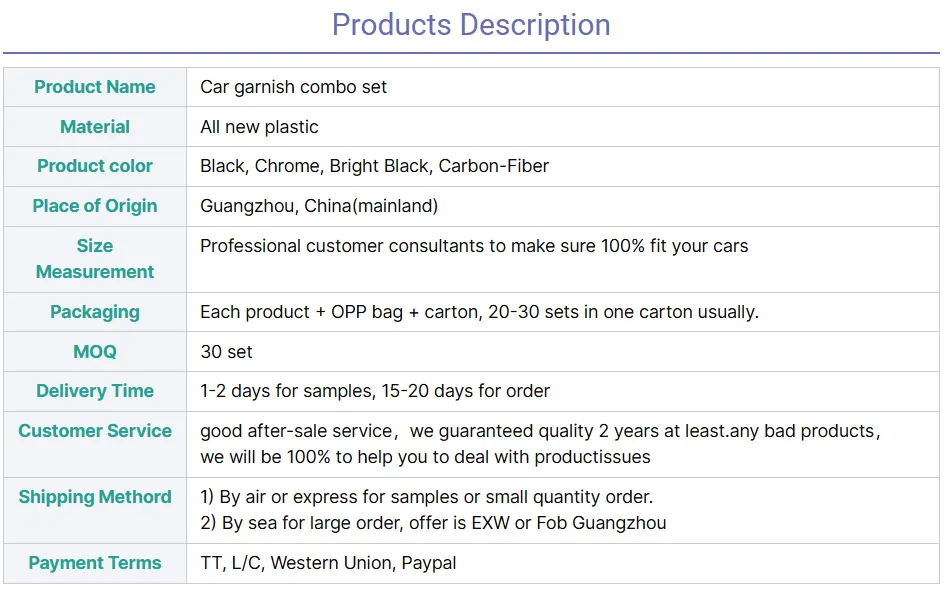The width and height of the screenshot is (946, 589).
Task: Select the Product Name label cell
Action: coord(95,87)
